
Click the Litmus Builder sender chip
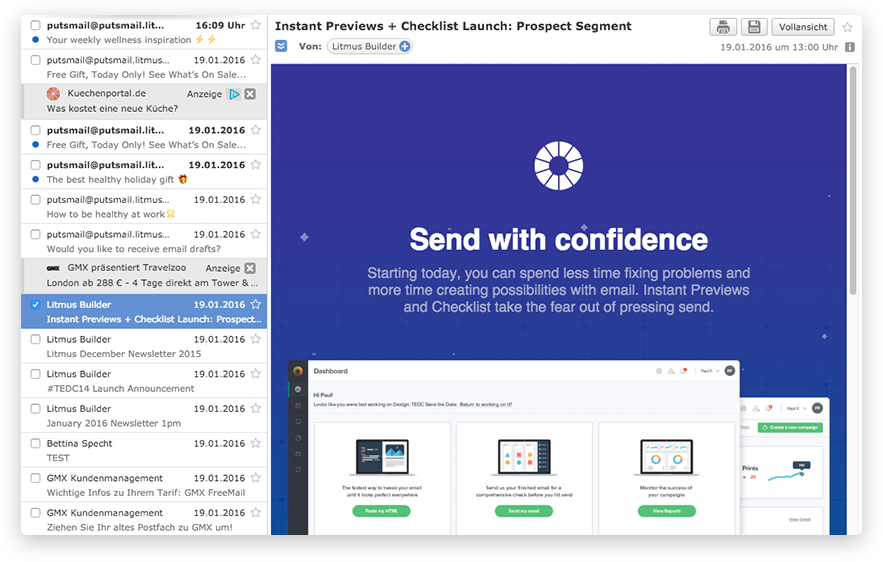pyautogui.click(x=369, y=46)
